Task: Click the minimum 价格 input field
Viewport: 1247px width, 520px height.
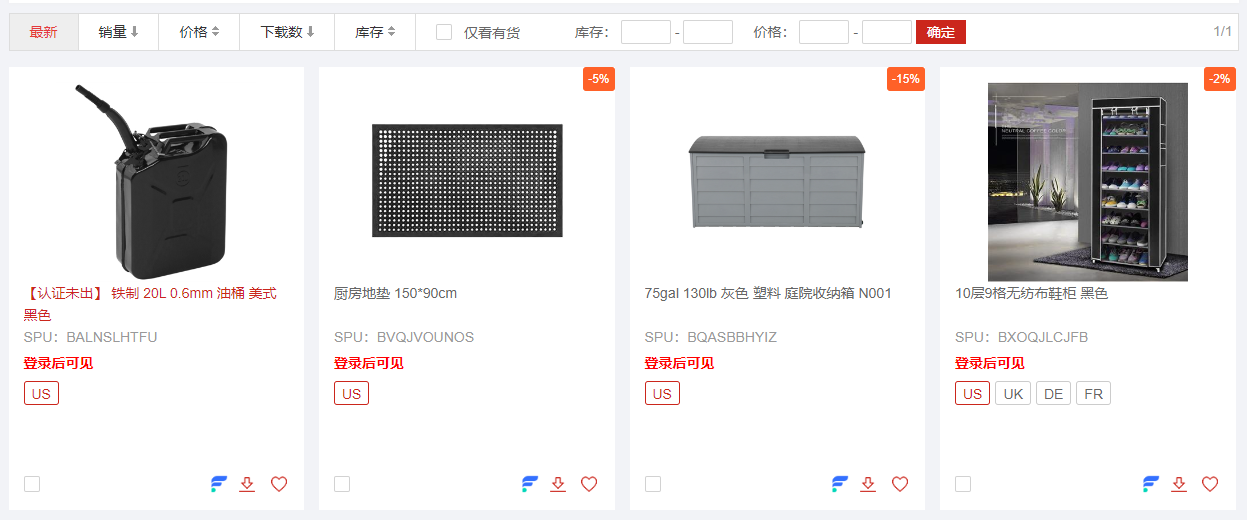Action: [823, 32]
